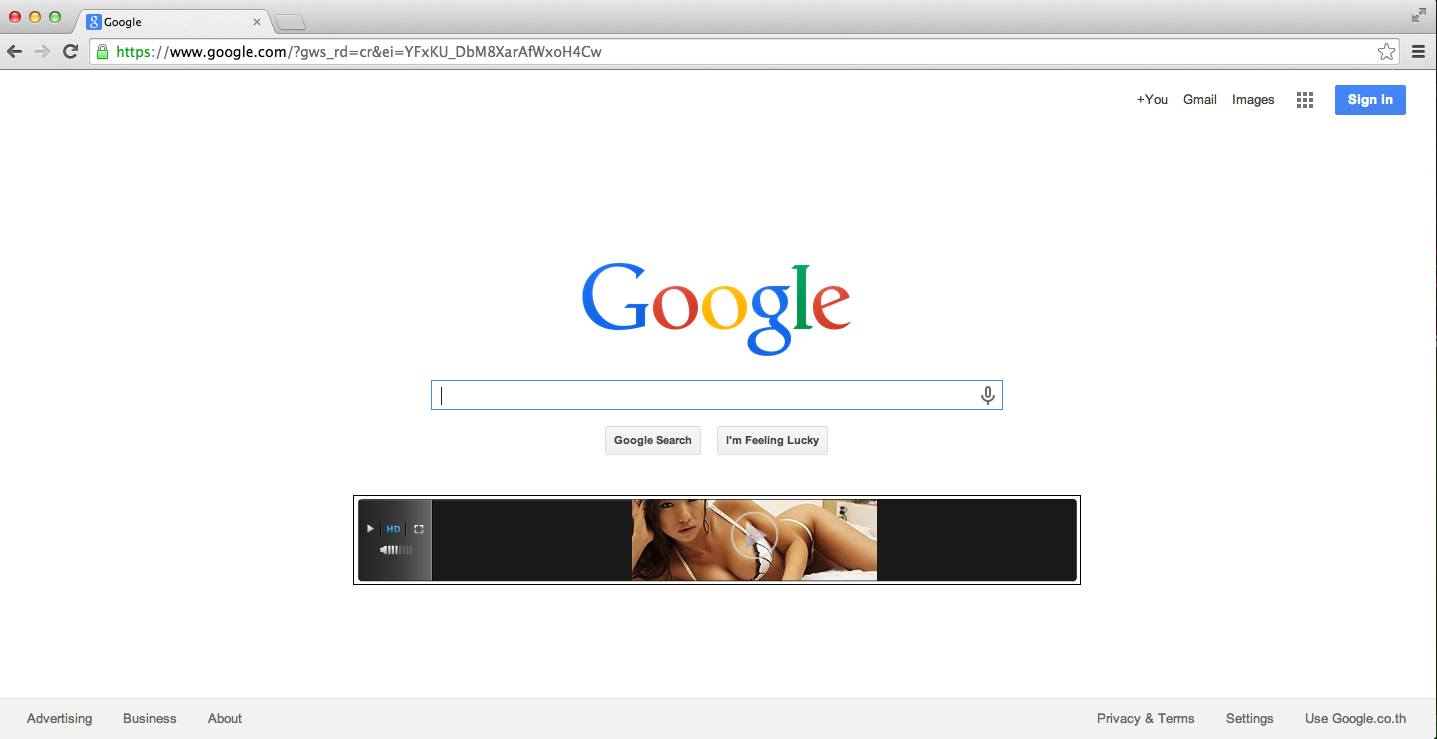Expand the video player to fullscreen
The height and width of the screenshot is (739, 1437).
[419, 529]
